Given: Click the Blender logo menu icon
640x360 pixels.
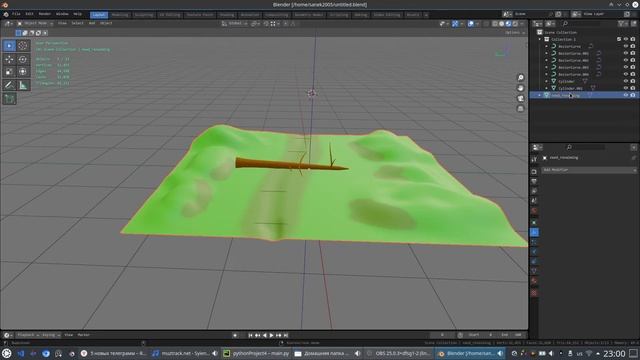Looking at the screenshot, I should click(x=6, y=14).
